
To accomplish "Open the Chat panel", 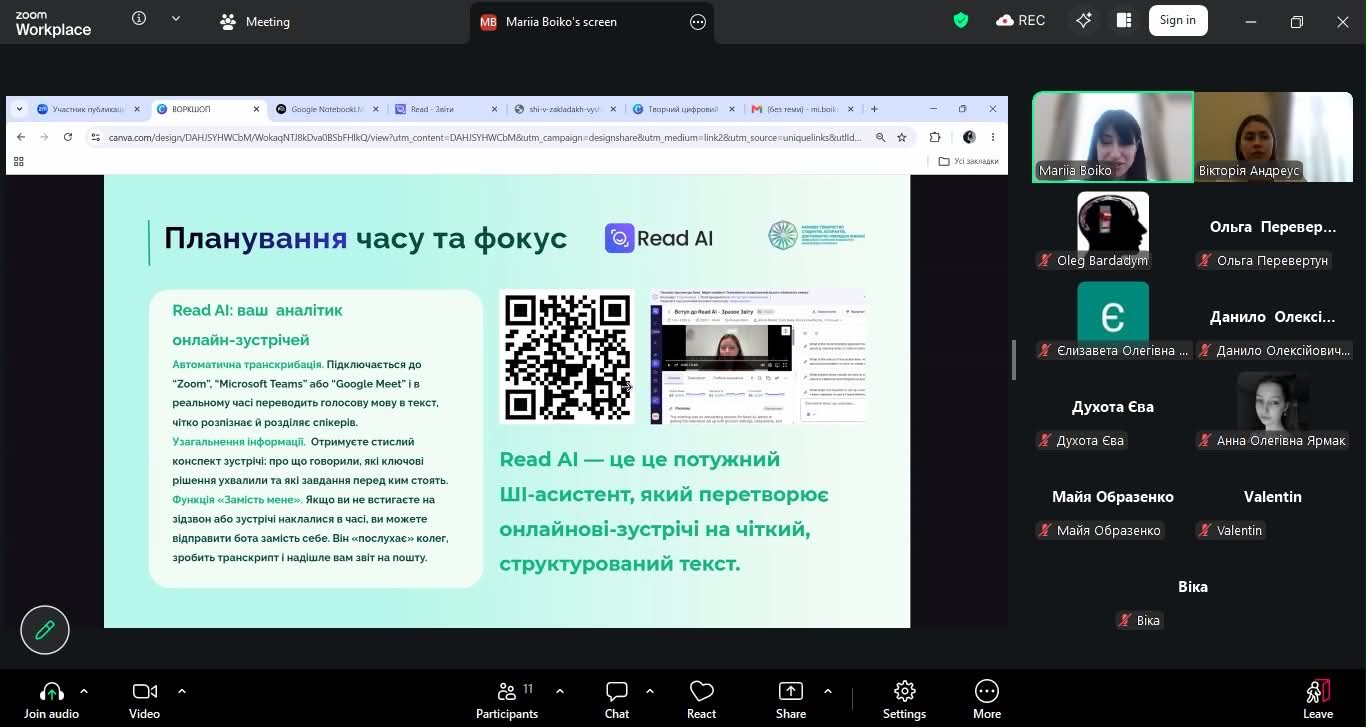I will point(617,699).
